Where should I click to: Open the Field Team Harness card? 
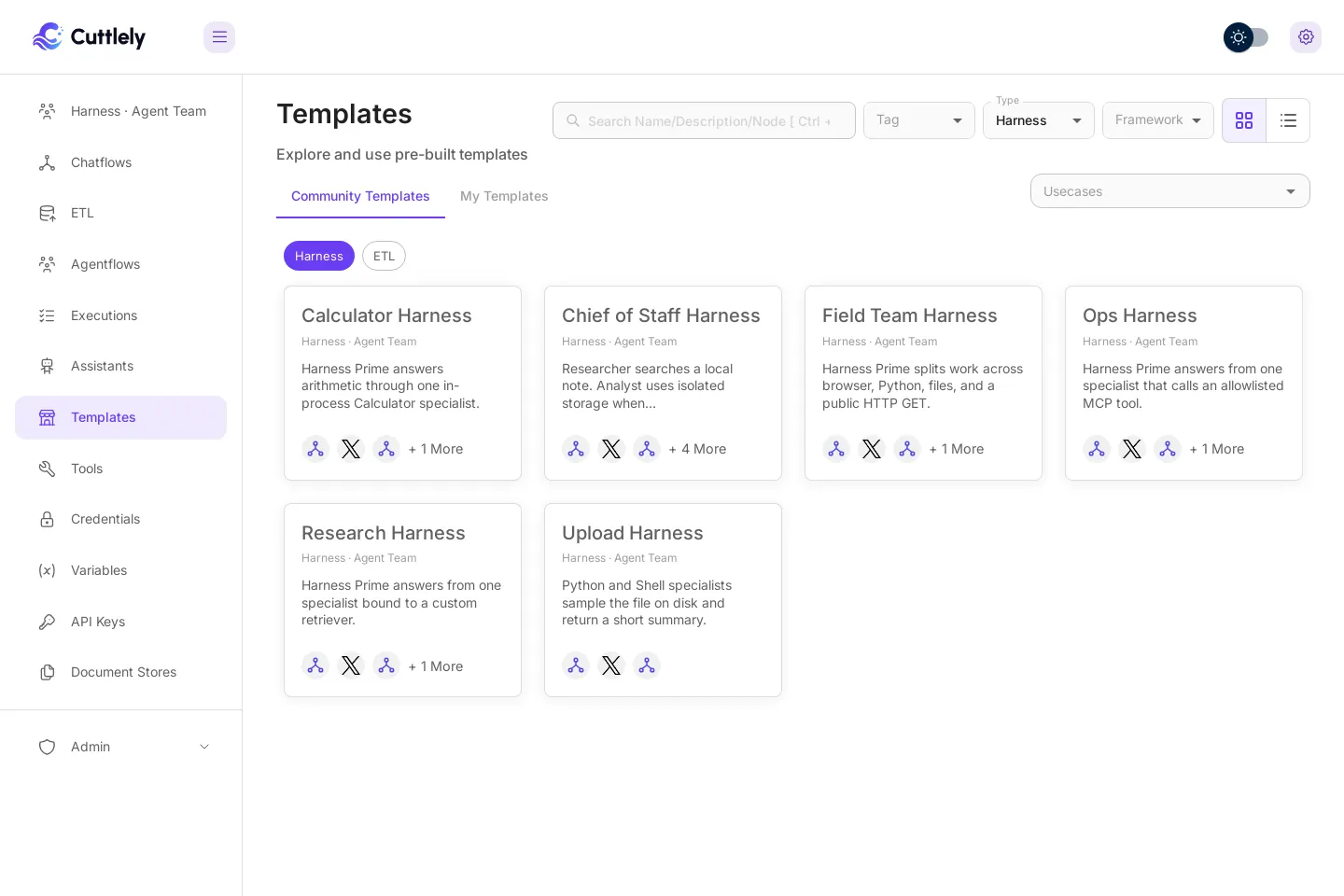[923, 383]
